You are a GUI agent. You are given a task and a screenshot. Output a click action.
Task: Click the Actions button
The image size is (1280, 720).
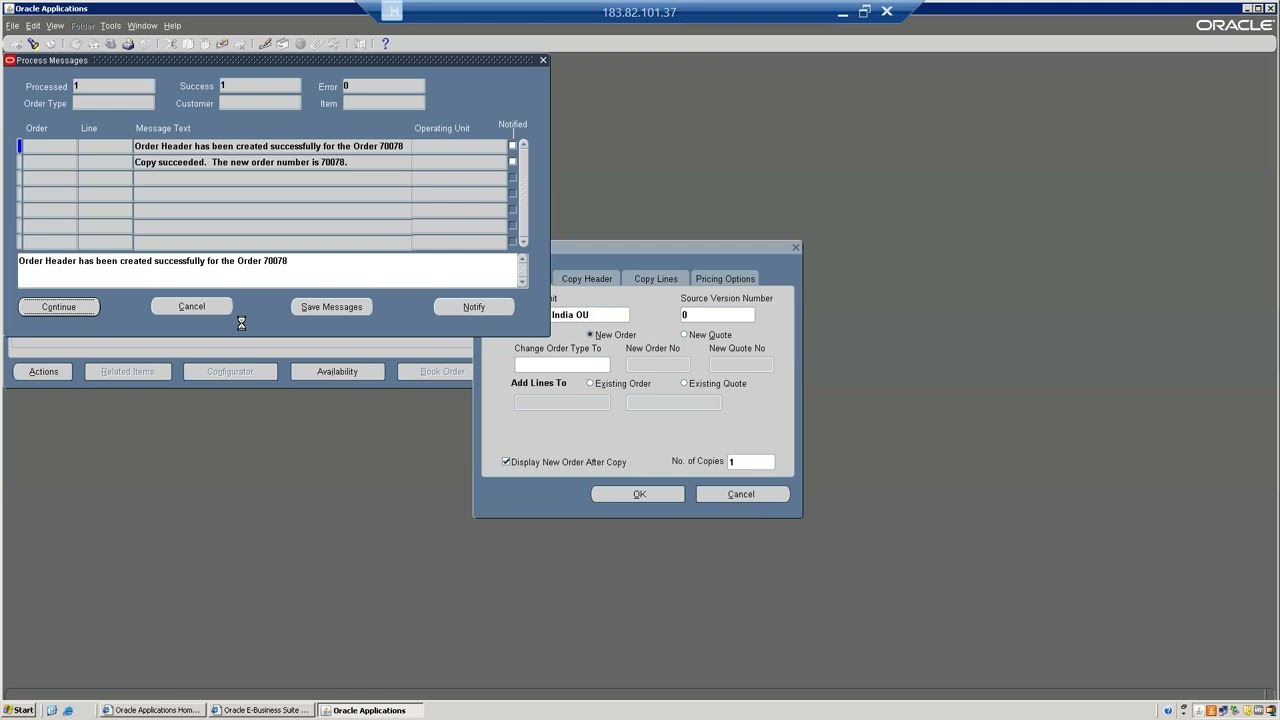[44, 372]
